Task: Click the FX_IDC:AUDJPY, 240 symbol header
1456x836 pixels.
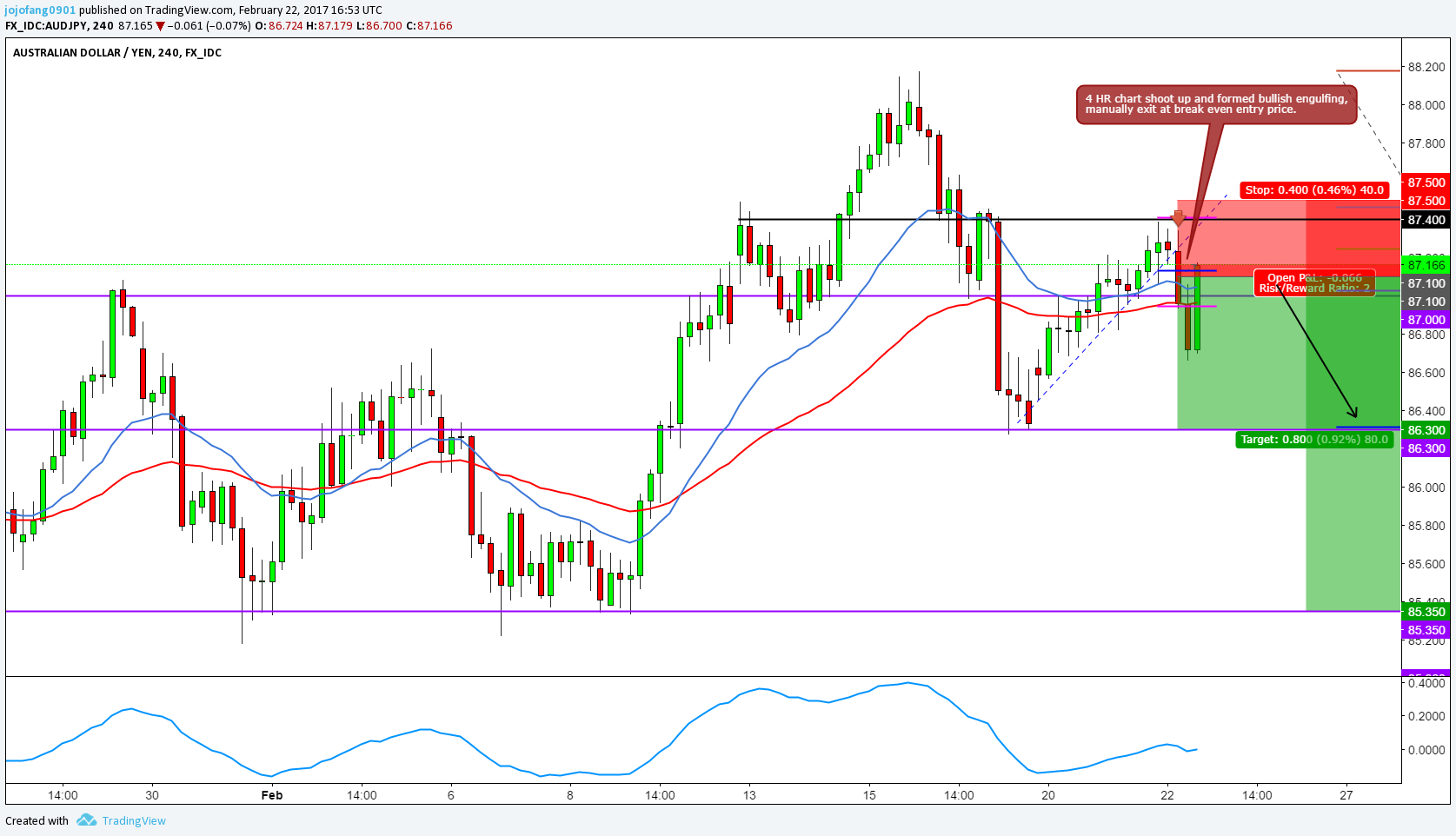Action: click(60, 26)
